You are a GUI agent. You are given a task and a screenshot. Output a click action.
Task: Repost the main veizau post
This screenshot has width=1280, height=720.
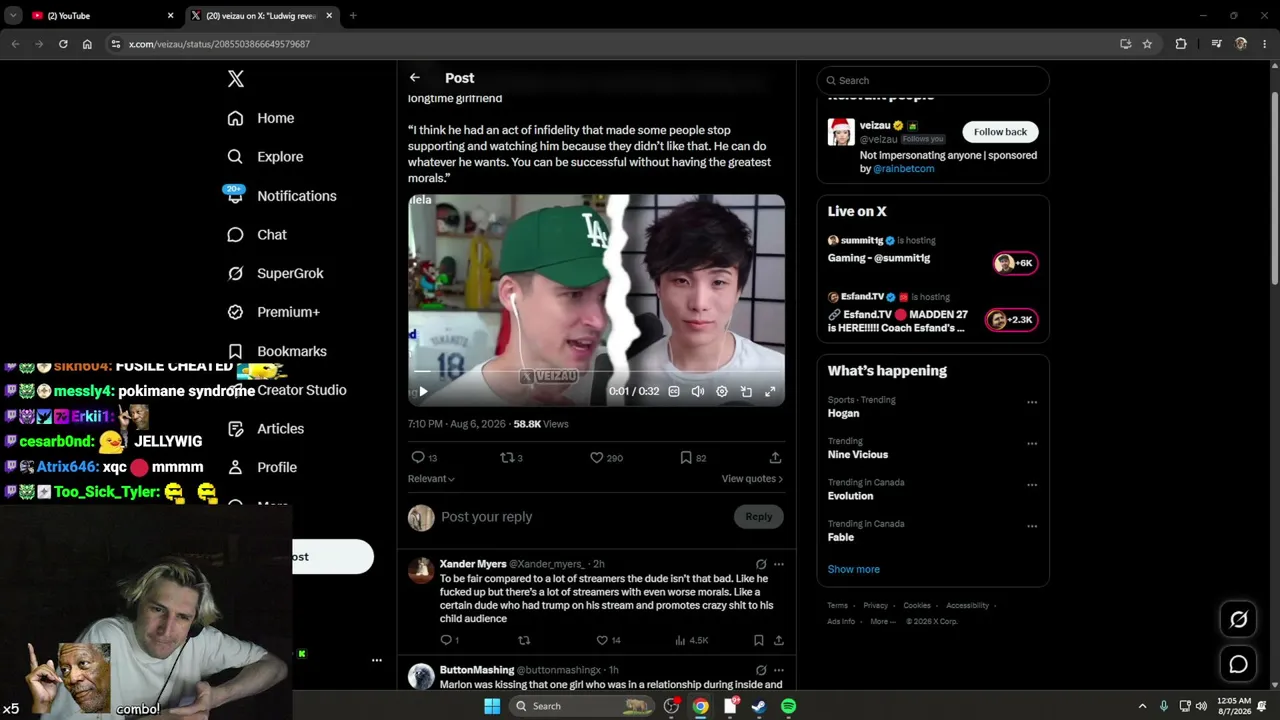point(511,458)
